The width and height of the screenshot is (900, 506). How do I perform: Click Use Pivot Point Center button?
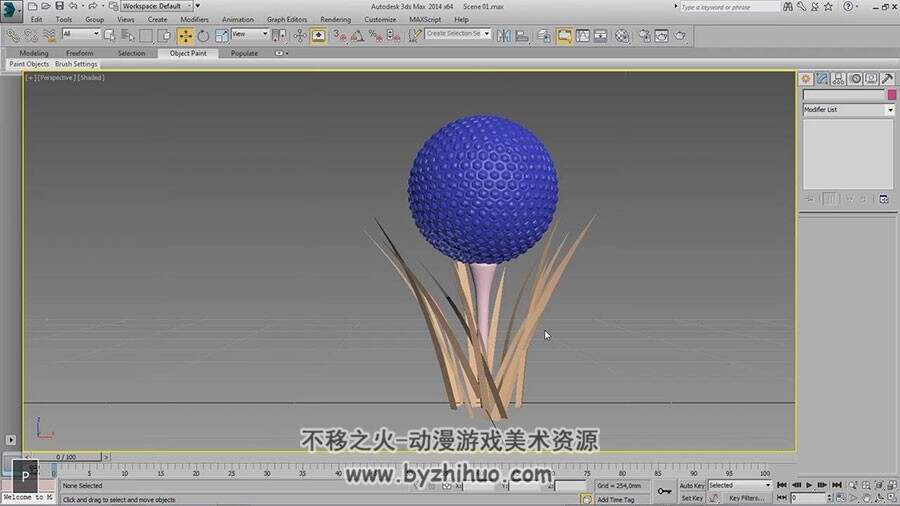pos(279,36)
